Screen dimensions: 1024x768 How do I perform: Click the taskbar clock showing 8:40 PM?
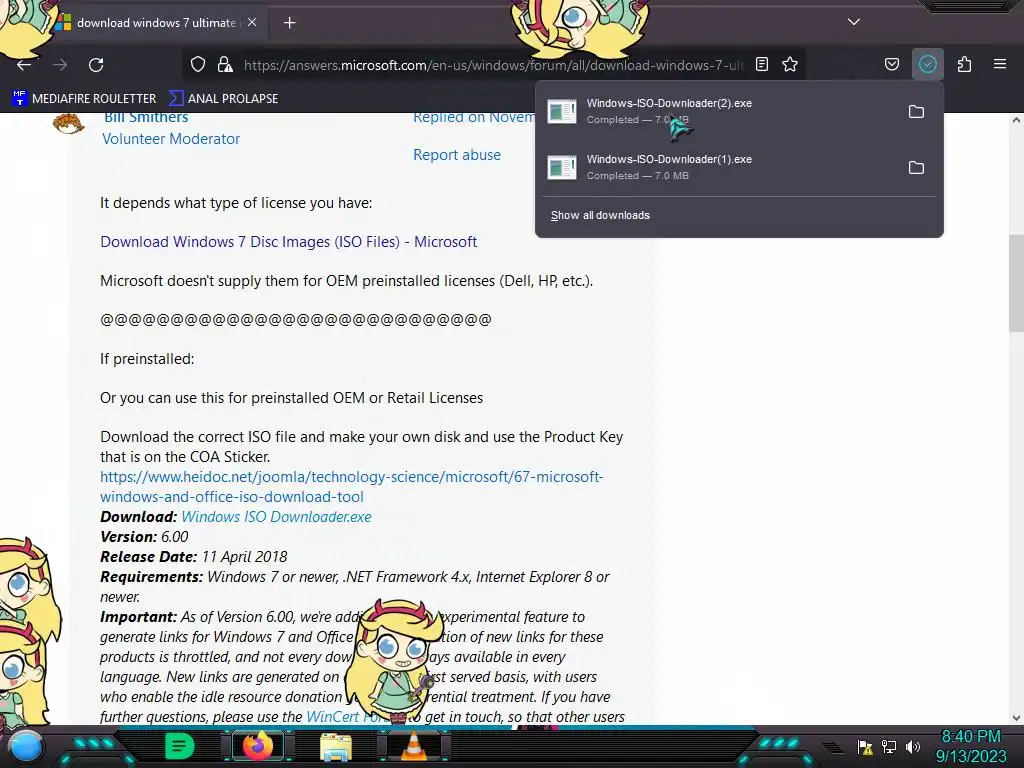(971, 746)
